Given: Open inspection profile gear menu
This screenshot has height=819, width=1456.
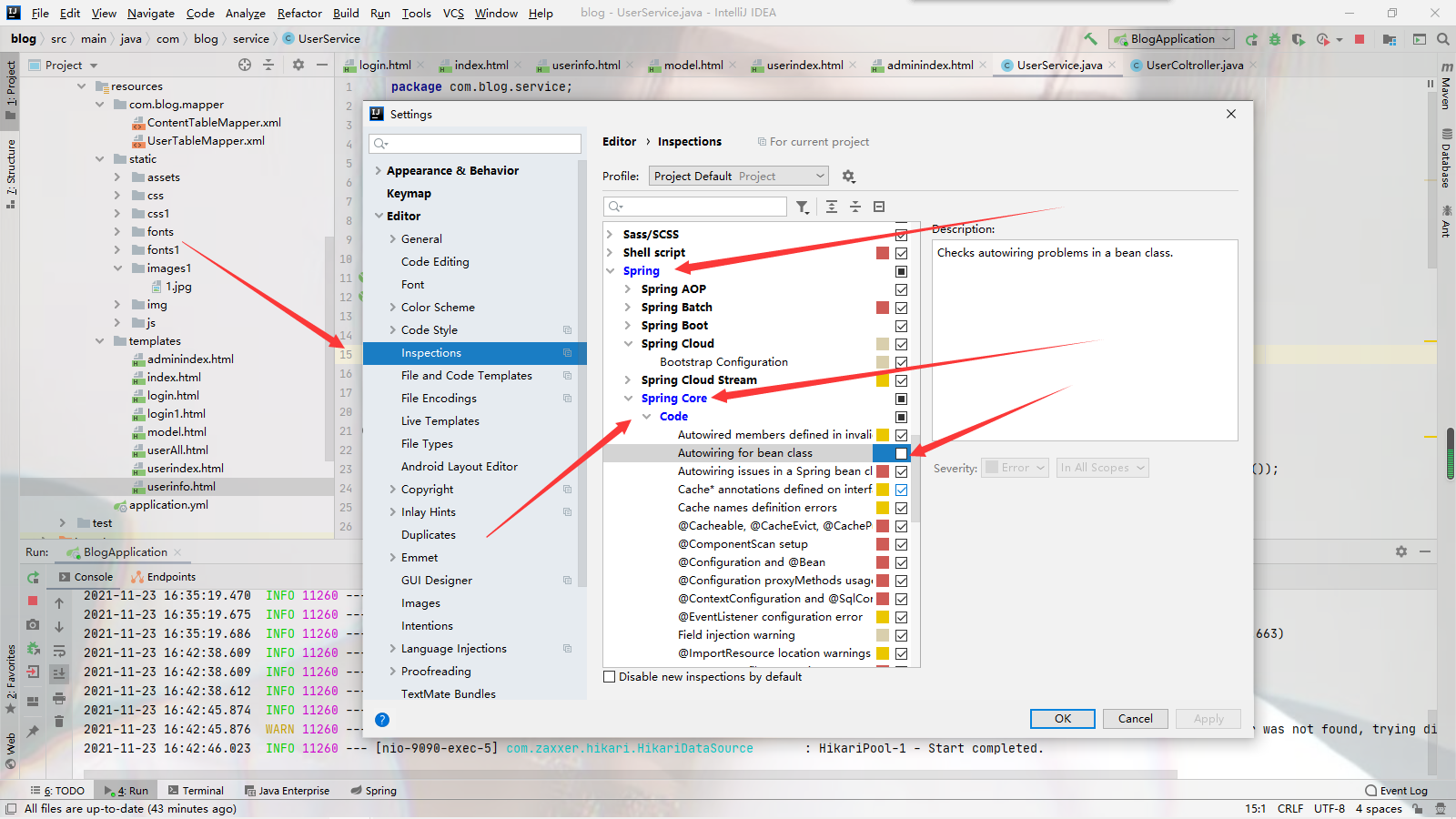Looking at the screenshot, I should (x=848, y=177).
